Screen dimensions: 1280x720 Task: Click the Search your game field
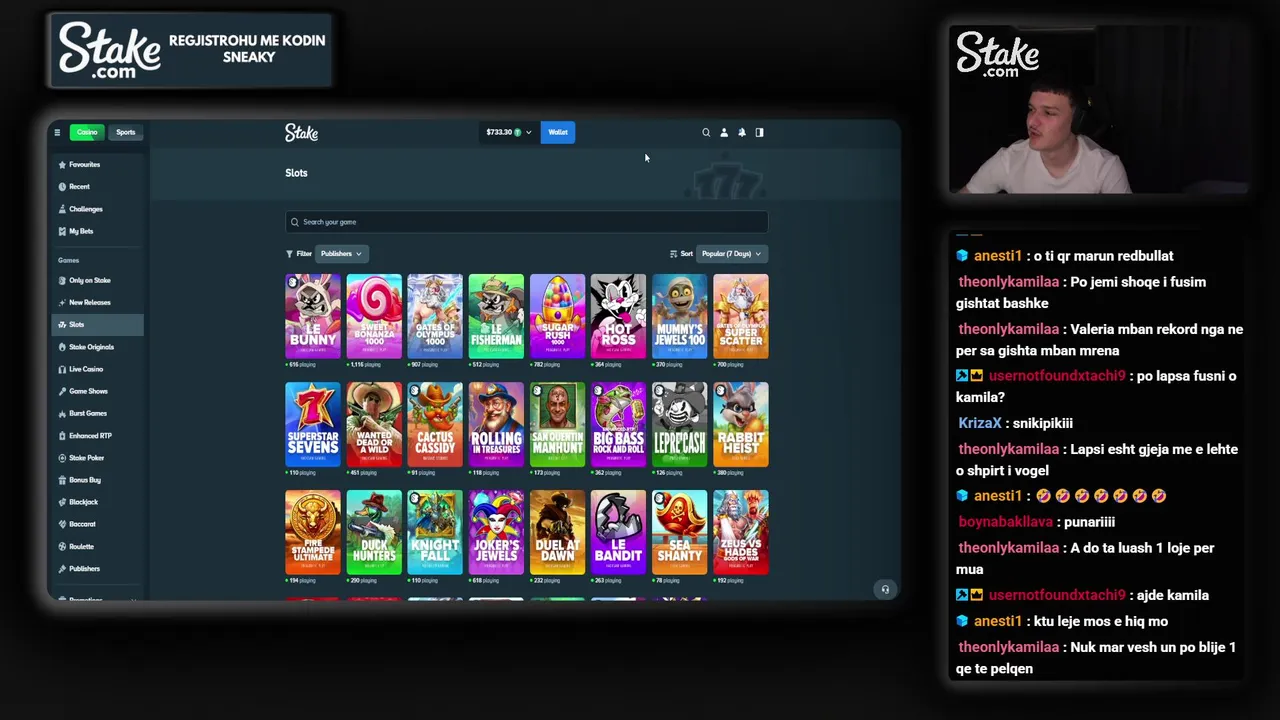(526, 222)
